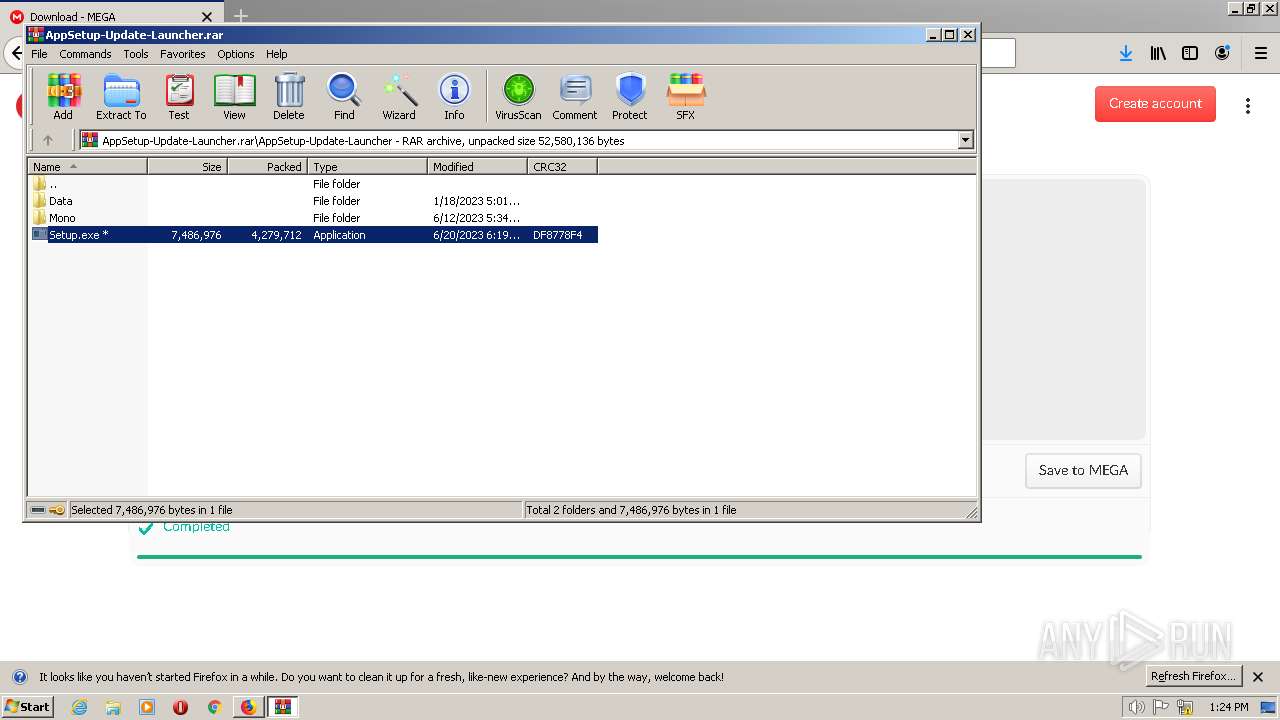Open Firefox account icon

[x=1222, y=54]
